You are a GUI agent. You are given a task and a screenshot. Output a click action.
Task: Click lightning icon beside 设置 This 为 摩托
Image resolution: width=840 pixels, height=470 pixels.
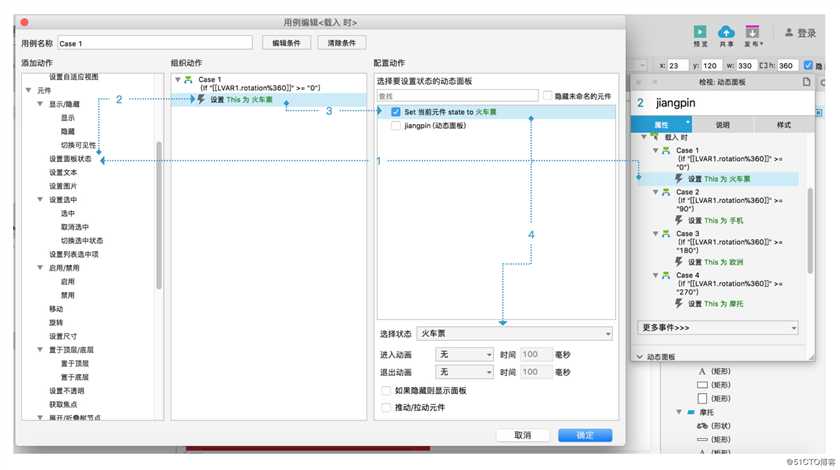click(679, 303)
